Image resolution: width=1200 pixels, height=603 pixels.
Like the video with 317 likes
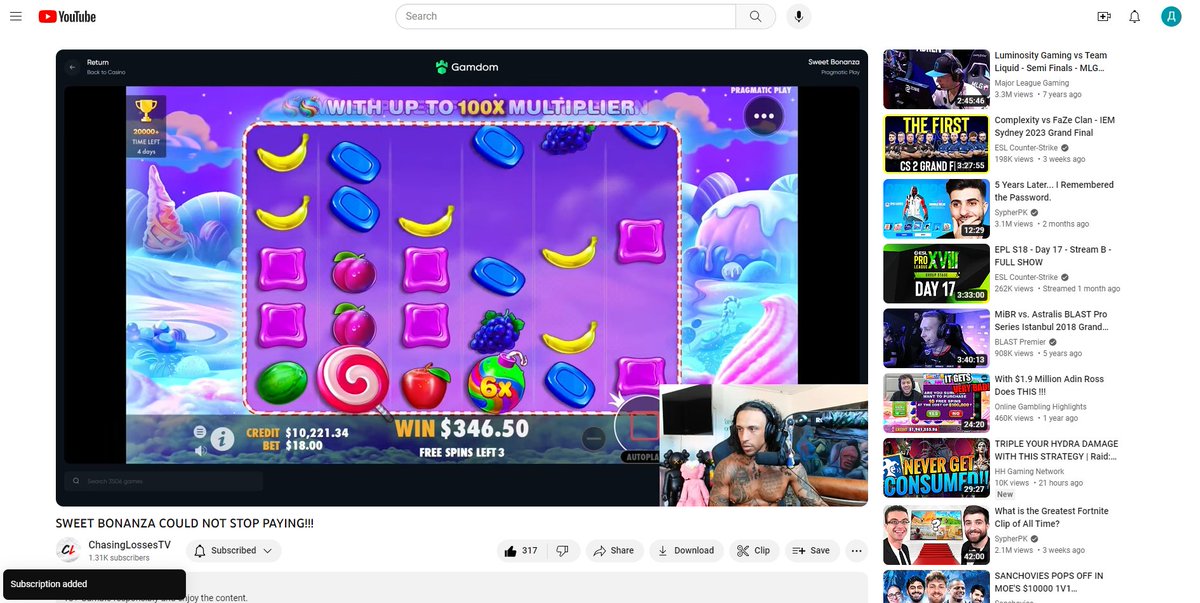[x=522, y=550]
